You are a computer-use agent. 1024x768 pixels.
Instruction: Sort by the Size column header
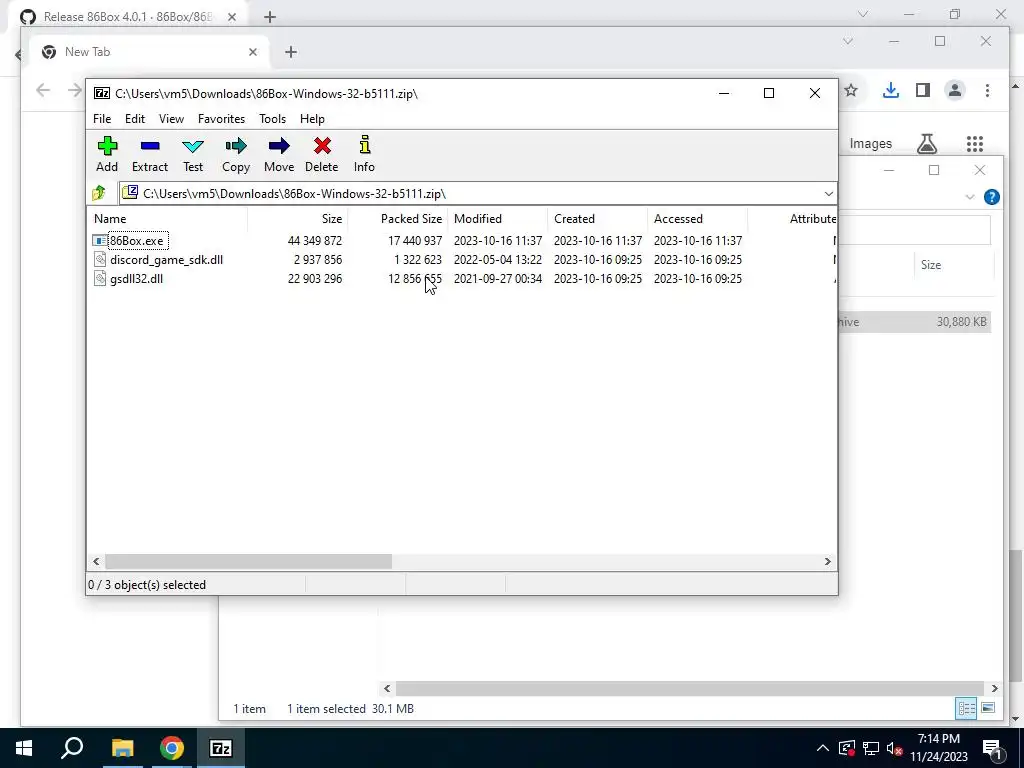click(x=297, y=219)
